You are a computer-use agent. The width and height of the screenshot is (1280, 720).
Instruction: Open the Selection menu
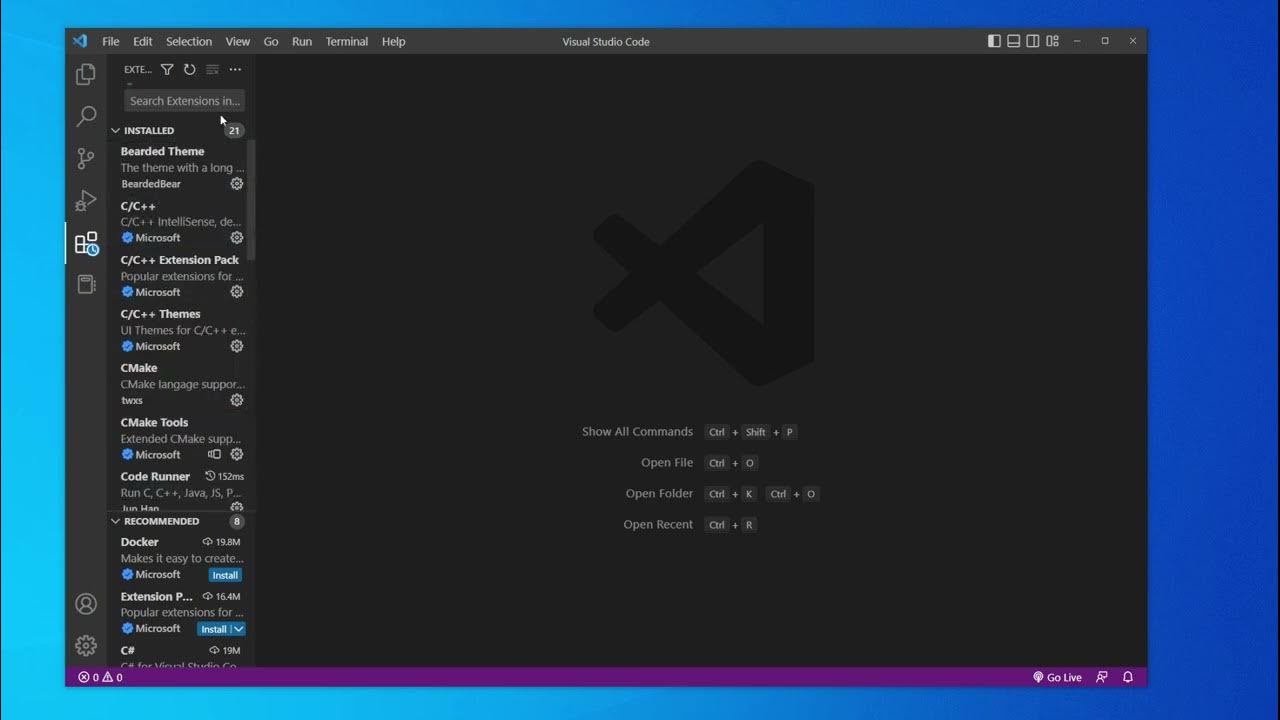[x=189, y=41]
